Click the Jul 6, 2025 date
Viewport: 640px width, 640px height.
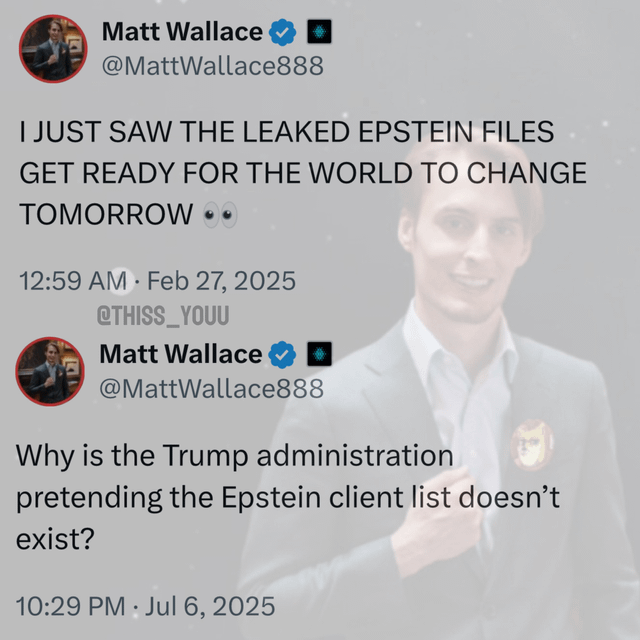(210, 606)
